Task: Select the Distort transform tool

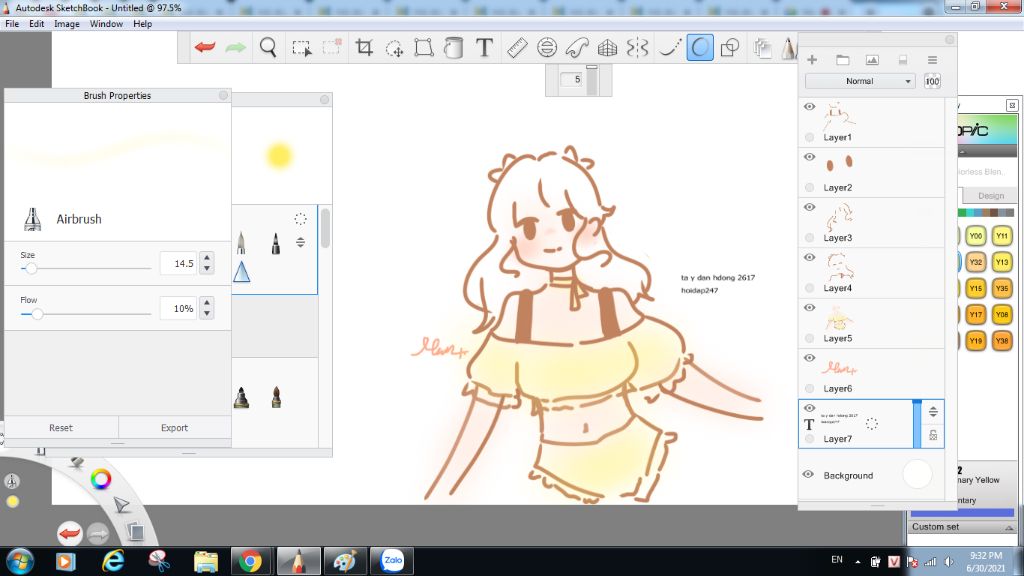Action: point(423,47)
